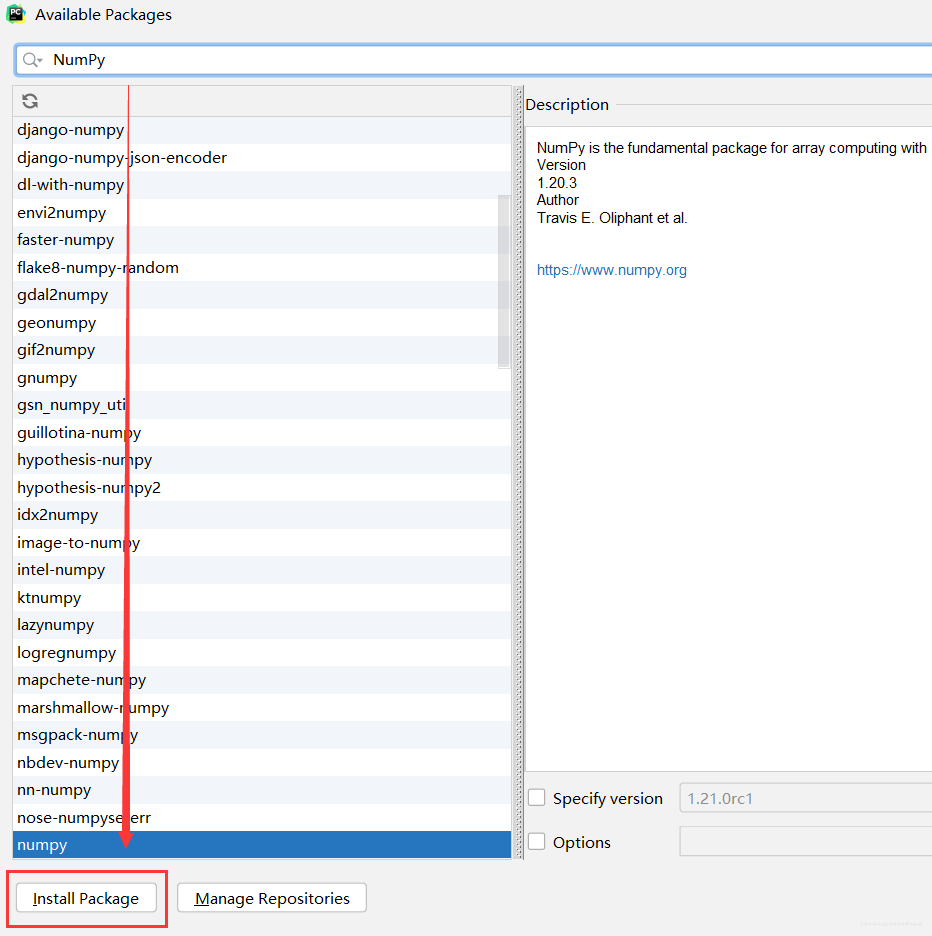Select the django-numpy package
932x936 pixels.
(262, 130)
